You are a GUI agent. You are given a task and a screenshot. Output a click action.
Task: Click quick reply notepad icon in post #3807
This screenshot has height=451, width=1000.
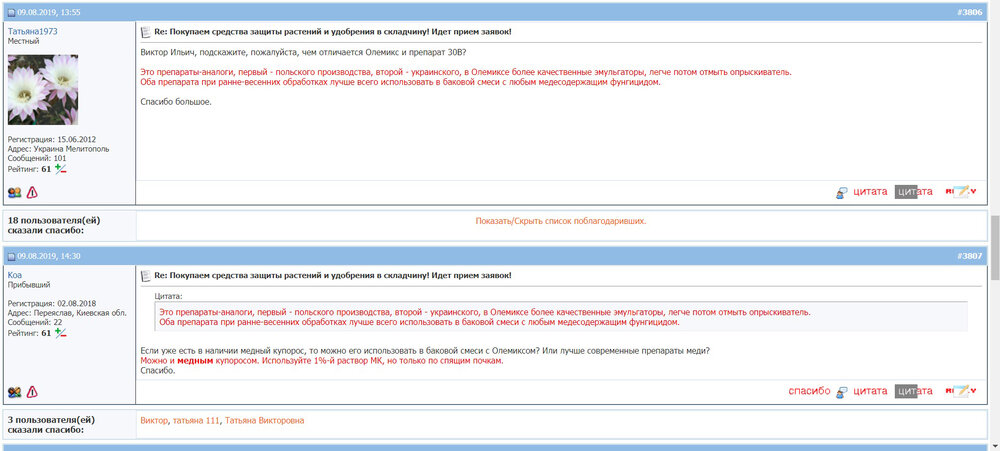tap(961, 391)
